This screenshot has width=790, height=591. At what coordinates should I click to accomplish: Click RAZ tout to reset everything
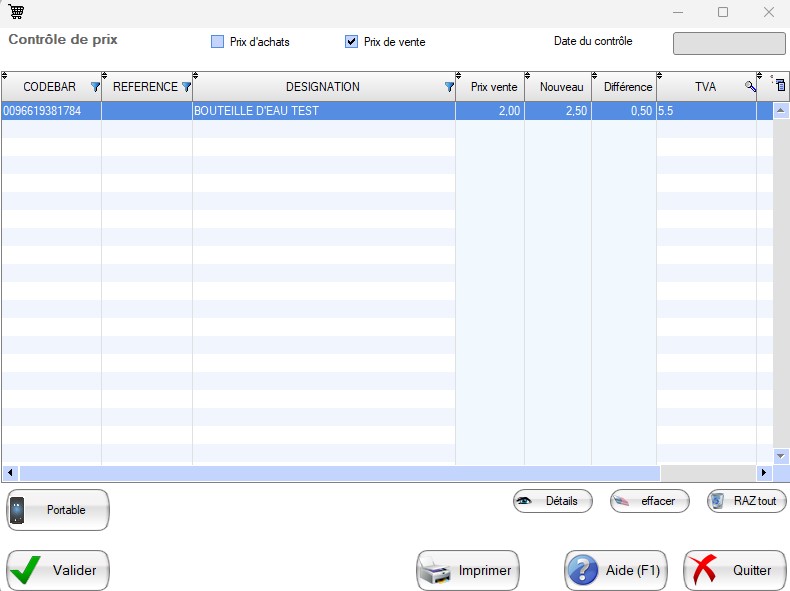(746, 501)
